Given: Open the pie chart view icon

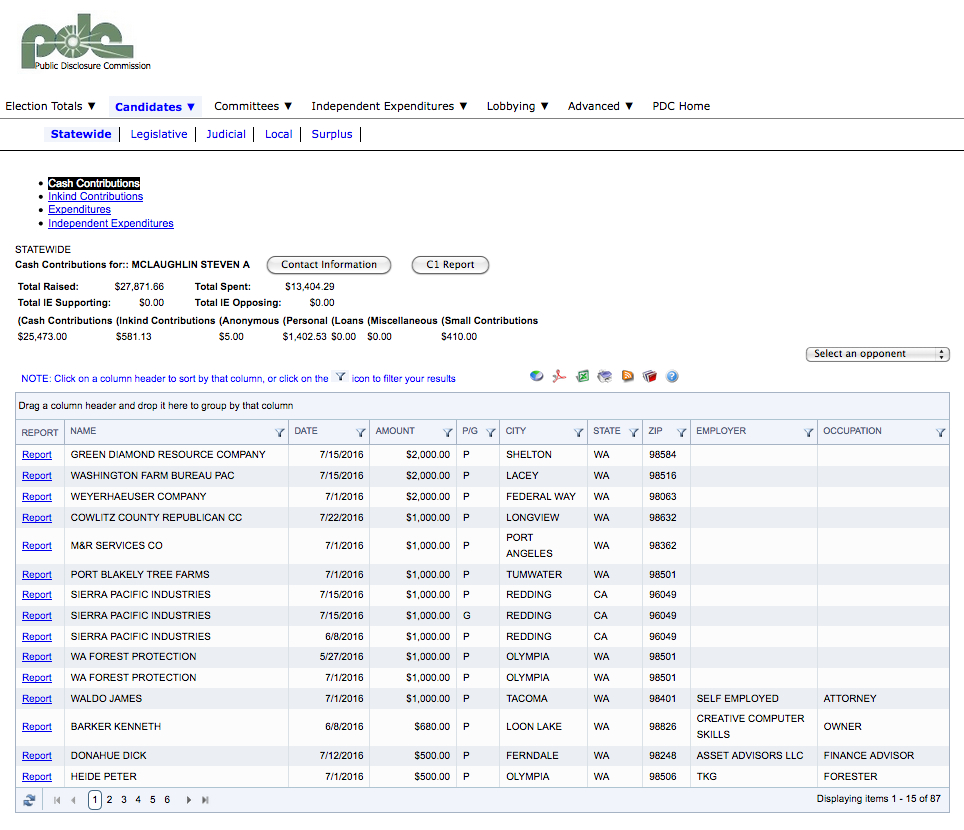Looking at the screenshot, I should click(537, 377).
